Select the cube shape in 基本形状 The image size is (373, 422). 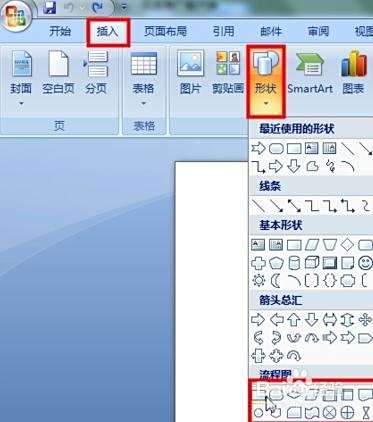coord(312,263)
